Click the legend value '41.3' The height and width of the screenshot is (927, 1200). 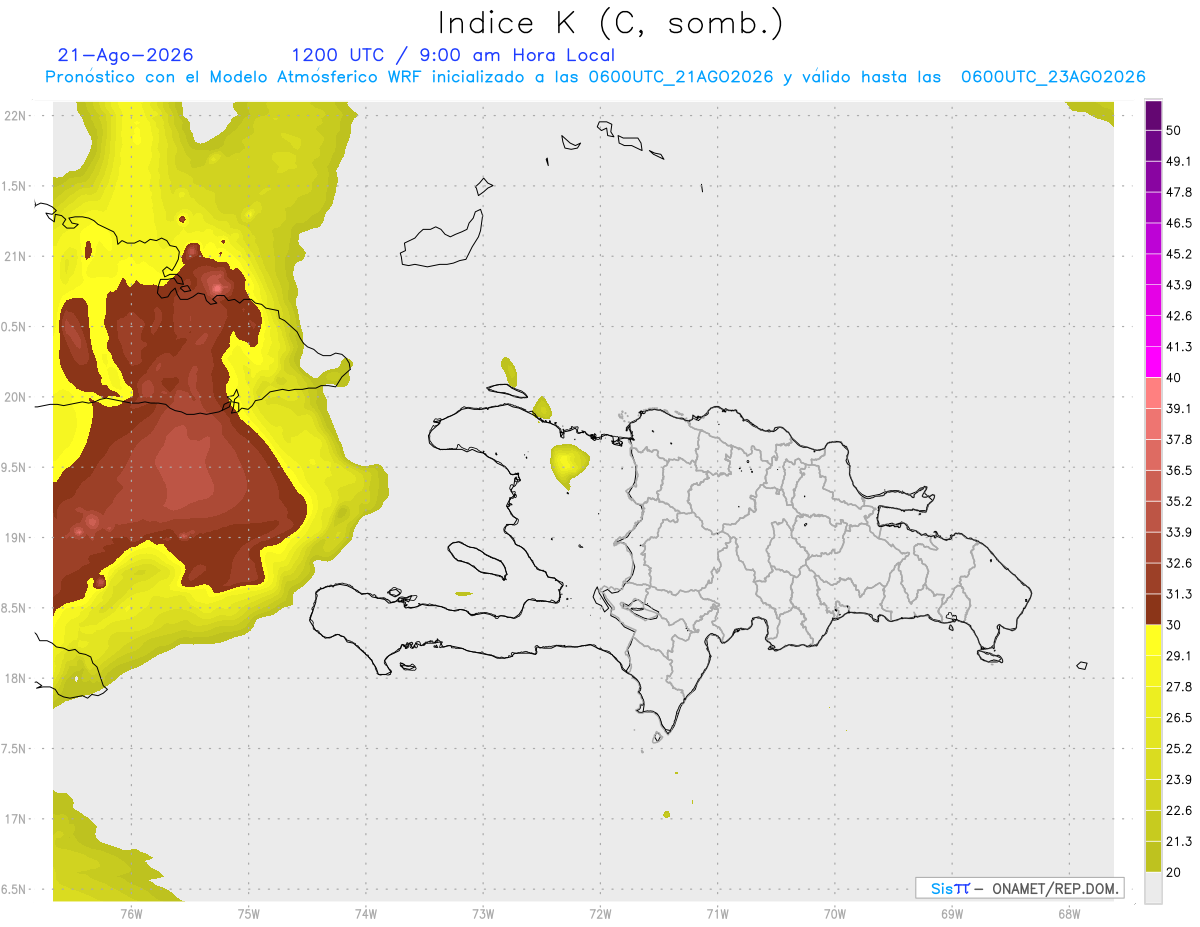pos(1179,347)
